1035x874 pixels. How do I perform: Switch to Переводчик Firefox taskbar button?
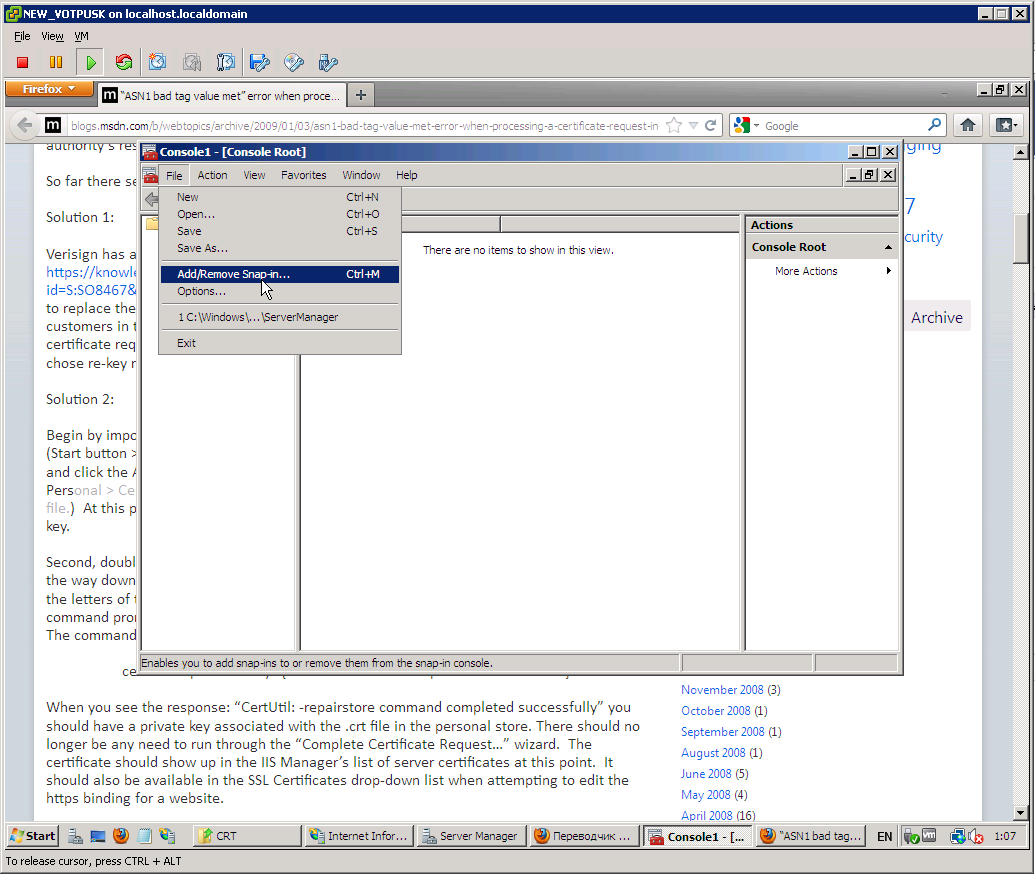coord(584,836)
